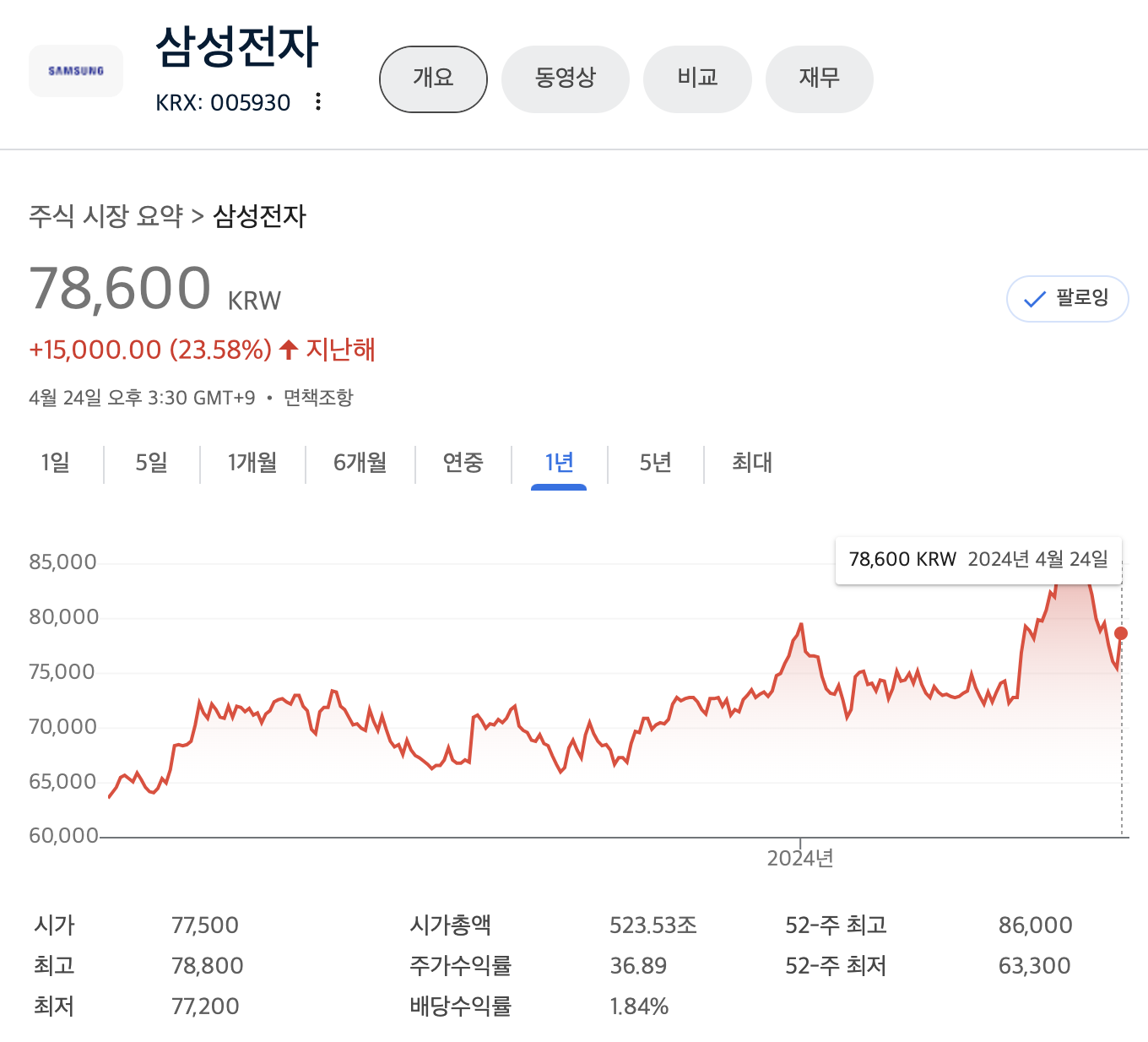Screen dimensions: 1148x1042
Task: Click the 52-주 최저 value 63,300
Action: pyautogui.click(x=1035, y=966)
